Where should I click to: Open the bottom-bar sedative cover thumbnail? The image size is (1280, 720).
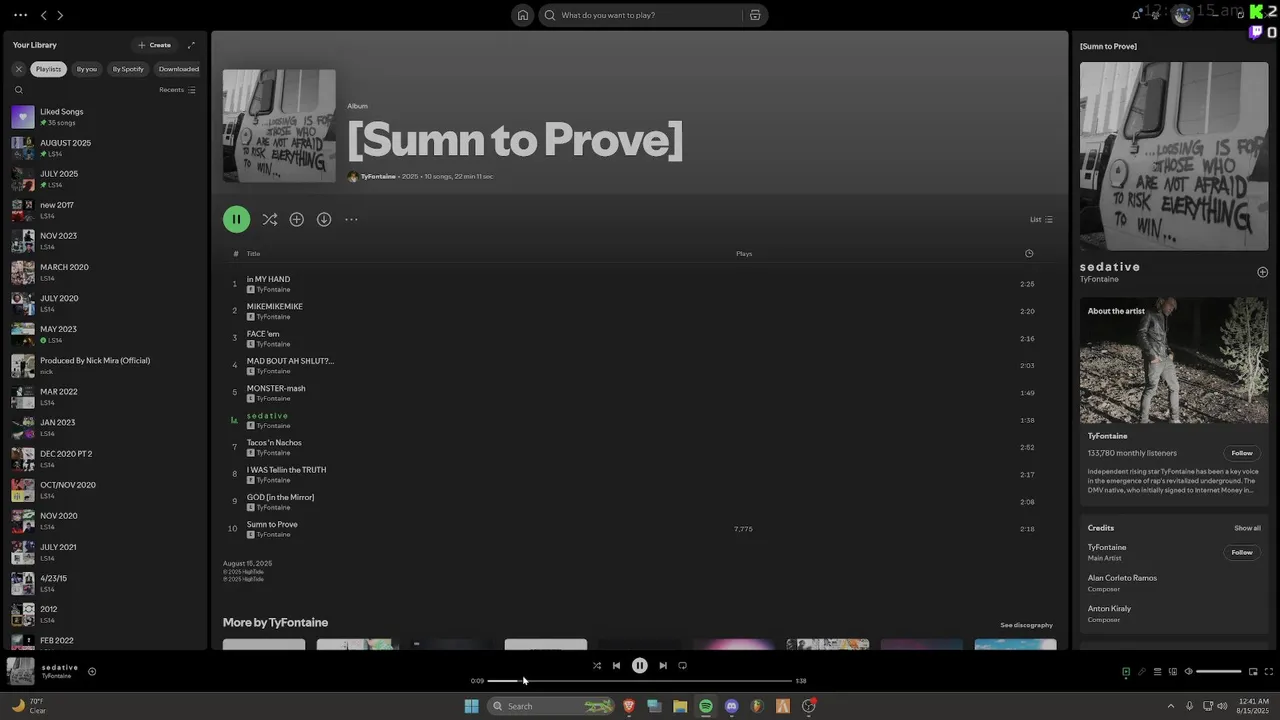point(21,671)
